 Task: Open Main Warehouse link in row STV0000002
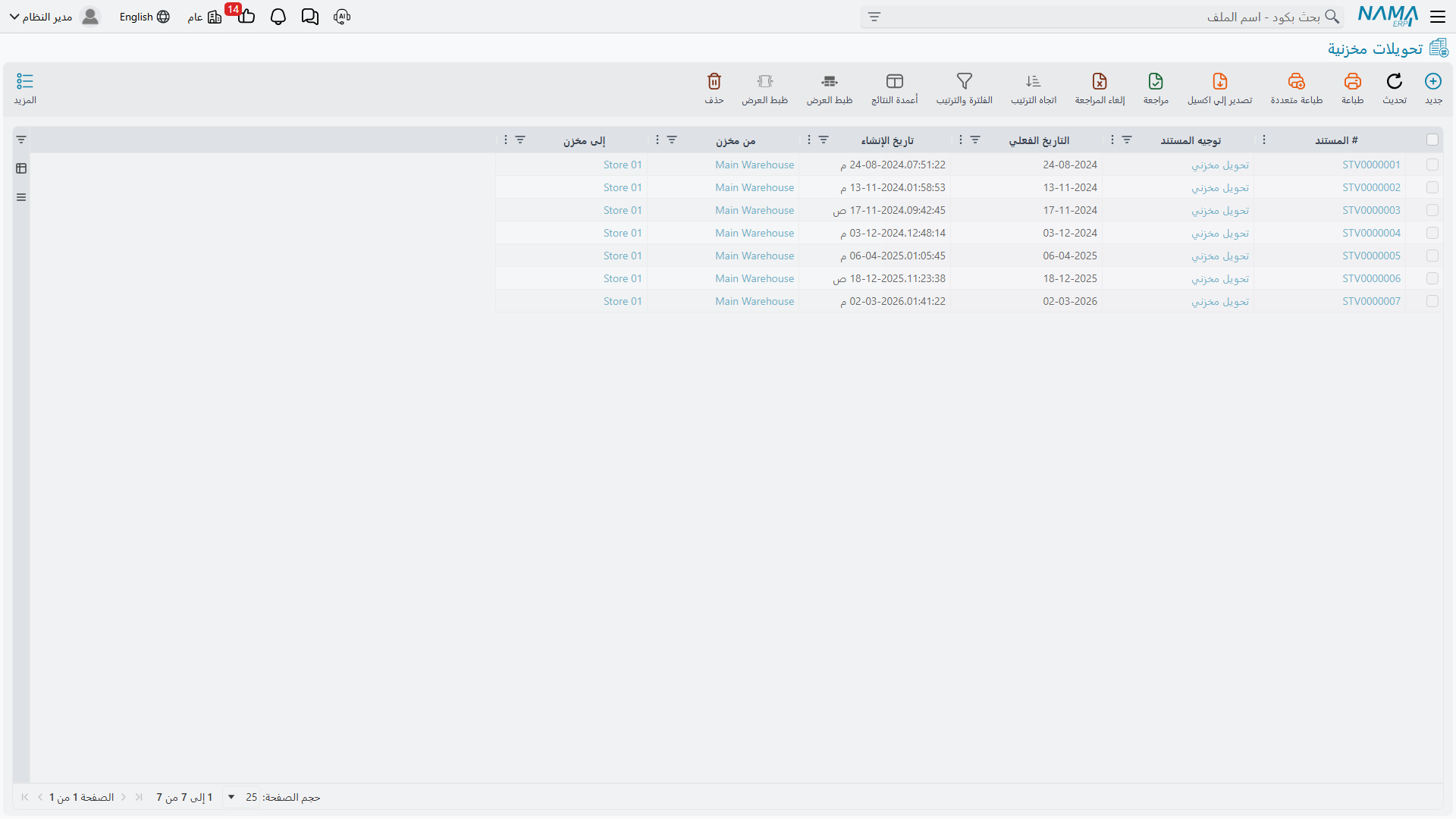point(755,187)
